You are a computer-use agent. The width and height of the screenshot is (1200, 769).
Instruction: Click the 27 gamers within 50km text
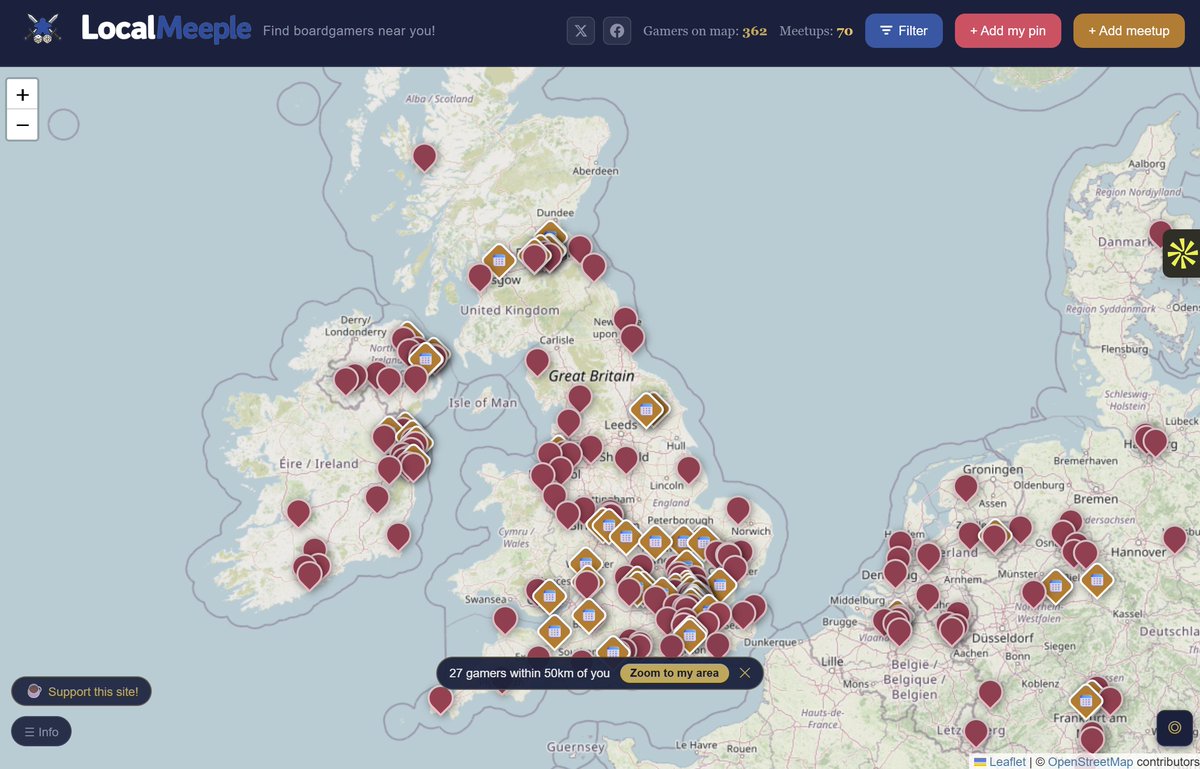529,673
